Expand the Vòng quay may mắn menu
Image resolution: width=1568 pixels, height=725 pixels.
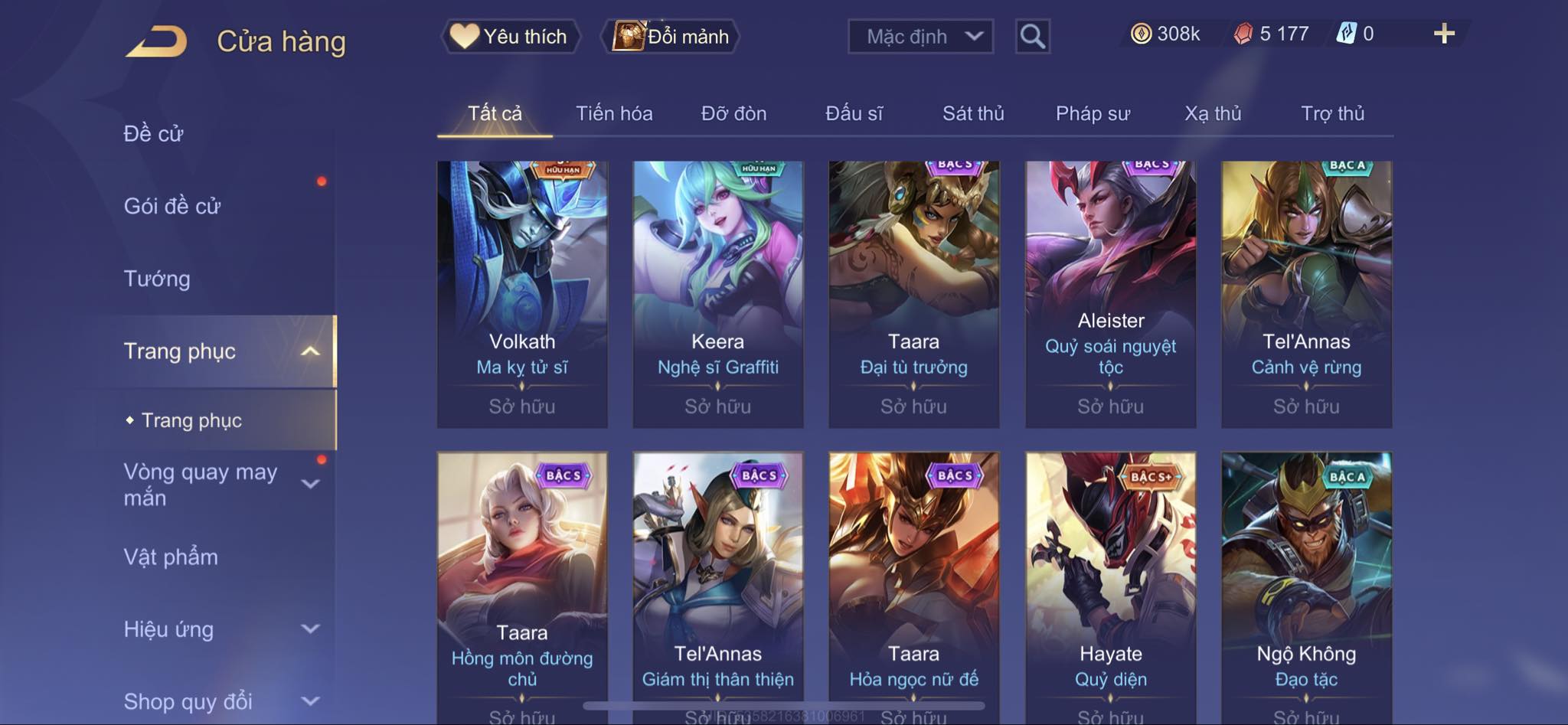click(309, 484)
